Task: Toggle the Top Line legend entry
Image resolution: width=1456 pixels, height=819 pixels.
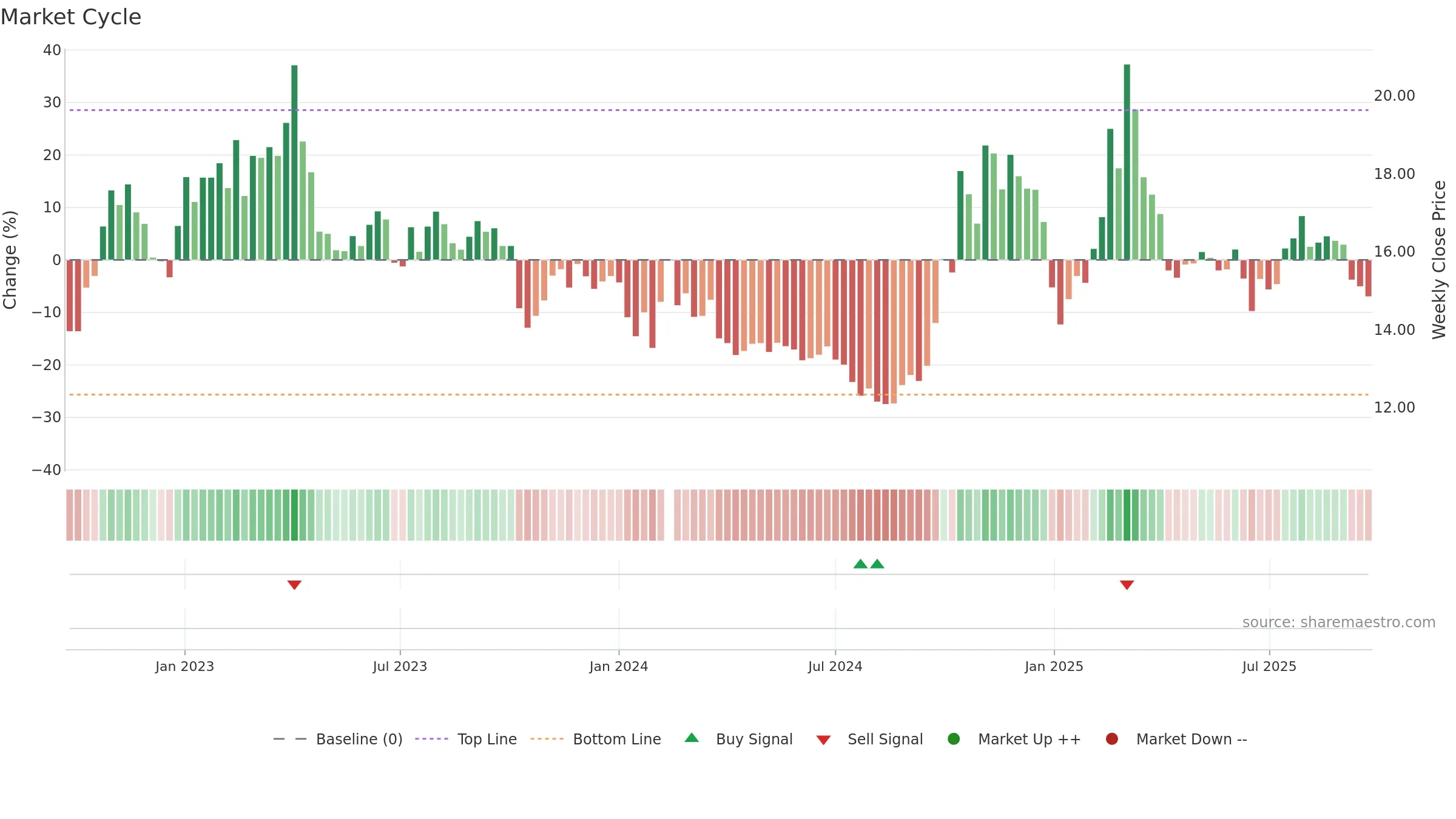Action: (466, 739)
